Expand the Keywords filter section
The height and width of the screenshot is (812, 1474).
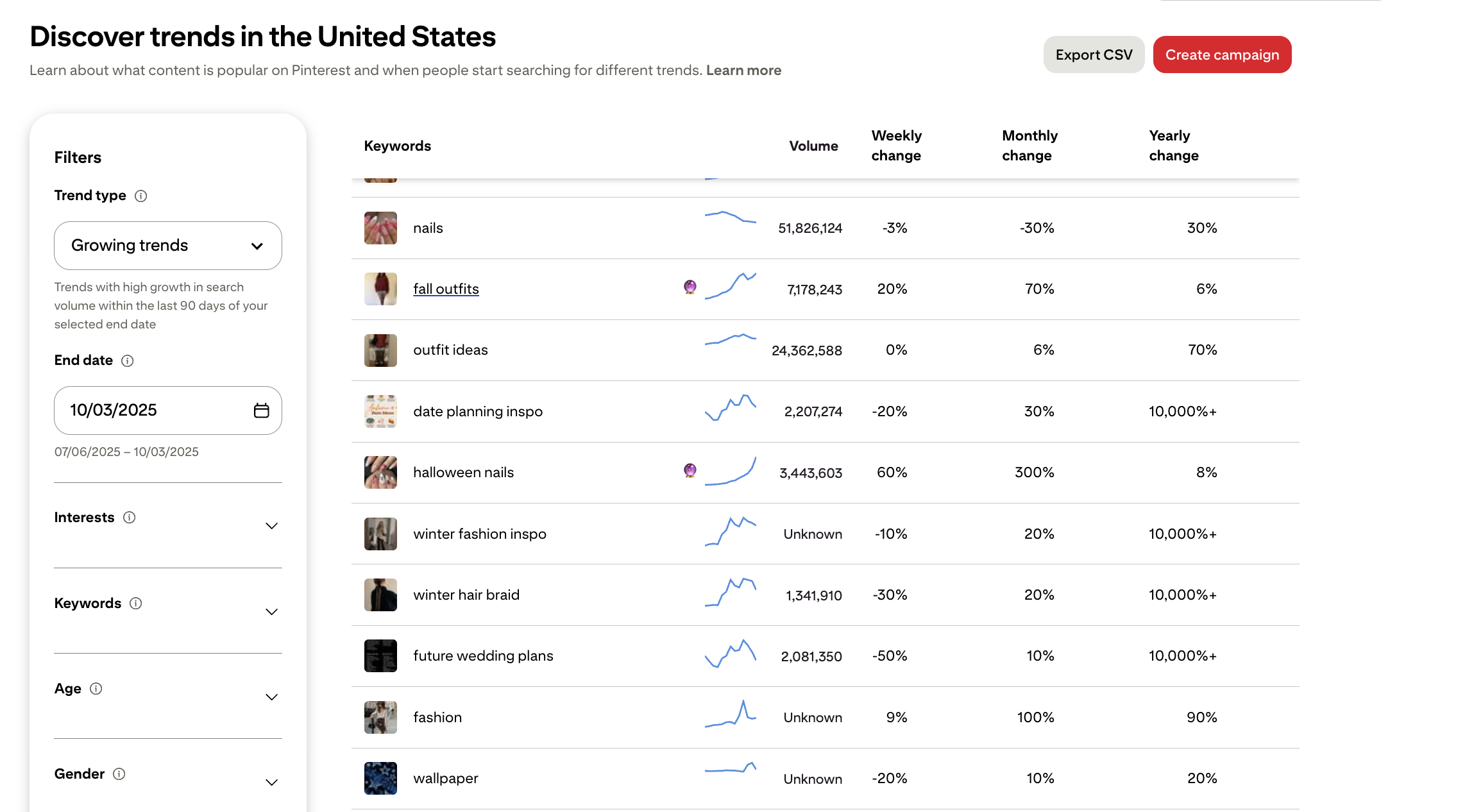click(x=271, y=612)
